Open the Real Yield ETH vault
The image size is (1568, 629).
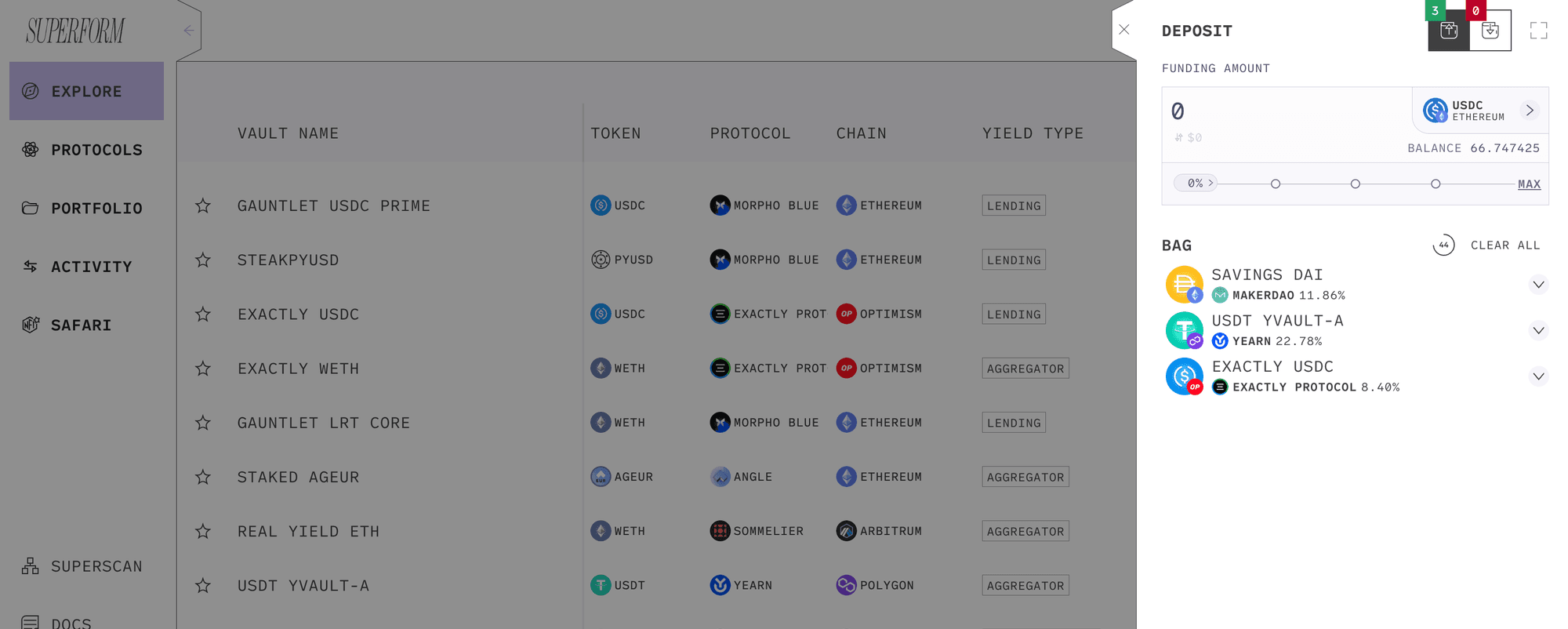[308, 531]
